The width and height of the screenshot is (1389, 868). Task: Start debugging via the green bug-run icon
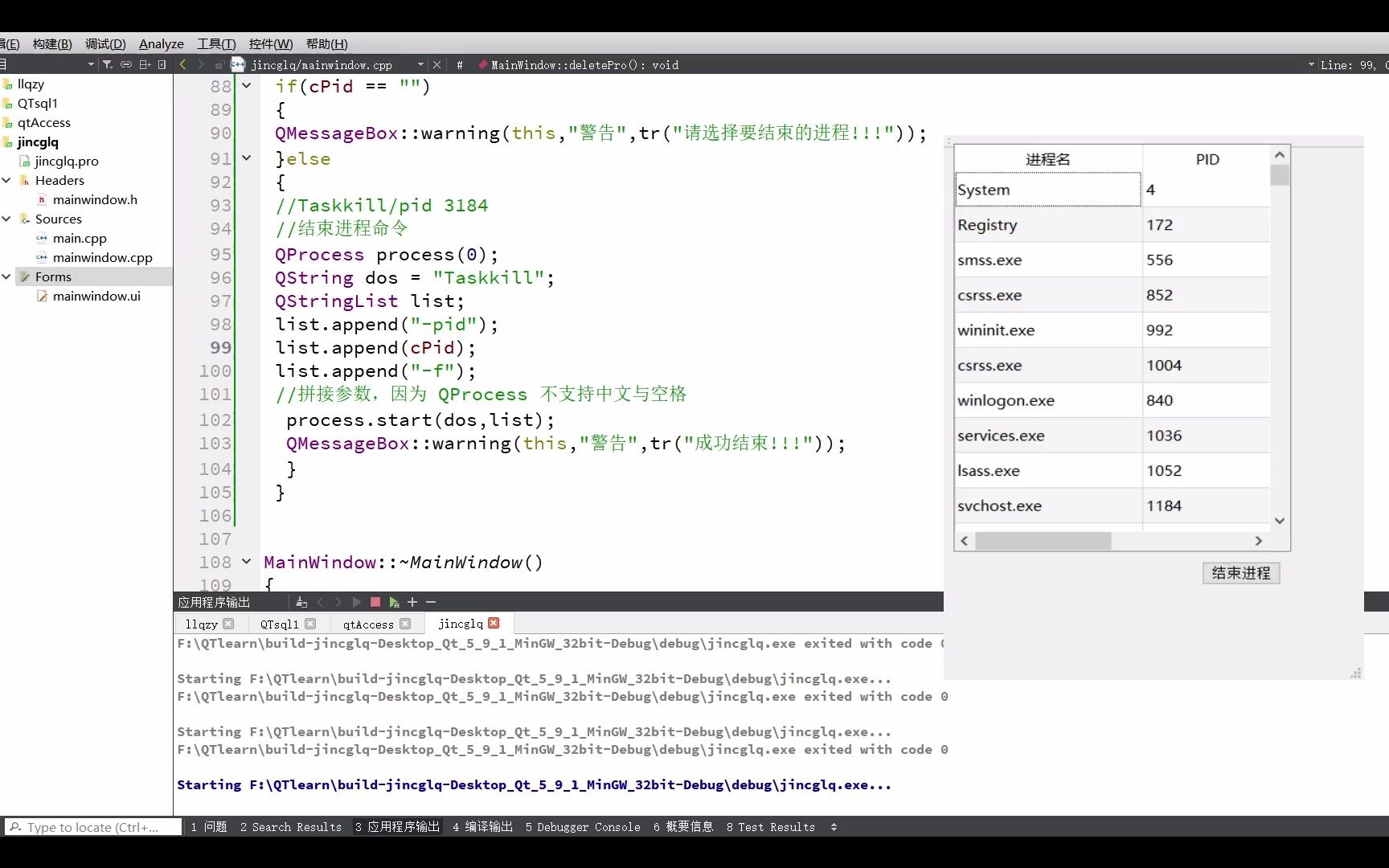pos(394,602)
